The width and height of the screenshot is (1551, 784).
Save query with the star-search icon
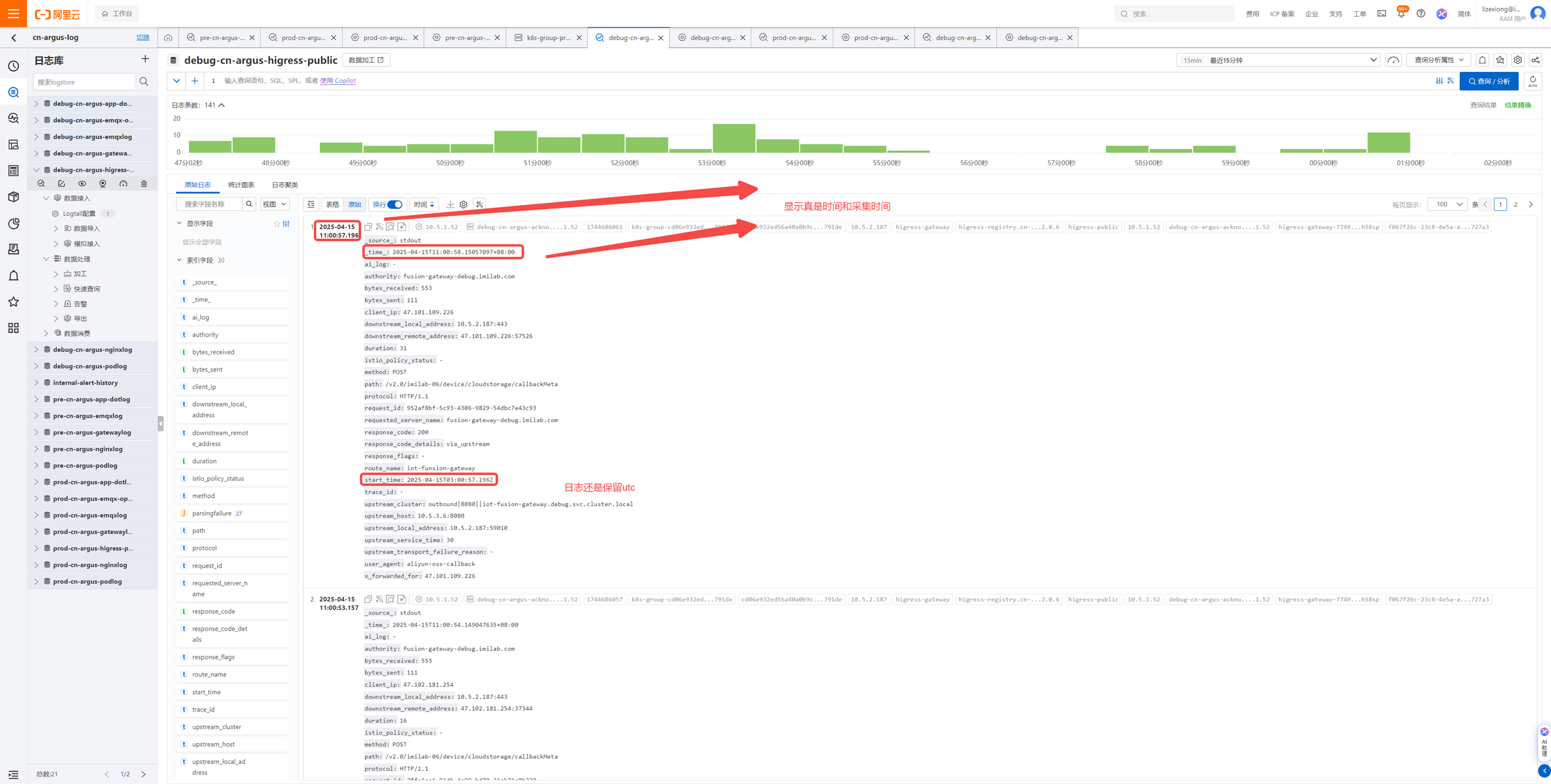click(1500, 60)
